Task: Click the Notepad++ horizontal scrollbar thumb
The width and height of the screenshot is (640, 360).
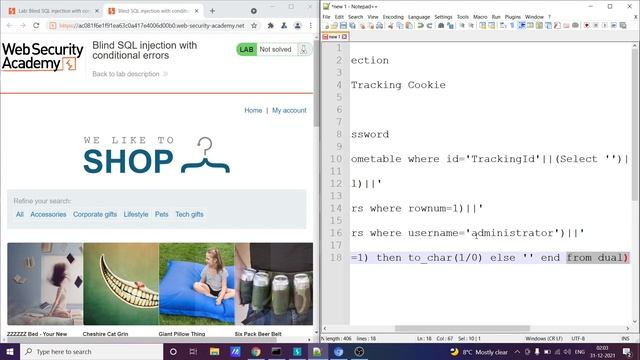Action: [x=462, y=328]
